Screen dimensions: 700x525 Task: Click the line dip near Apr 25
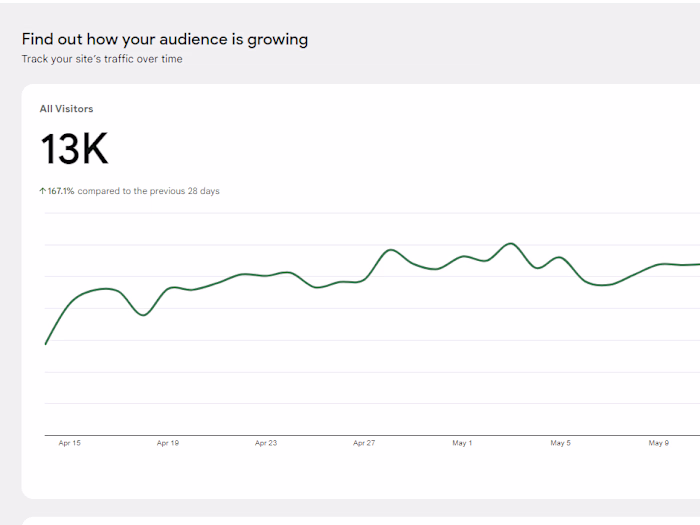(x=317, y=287)
